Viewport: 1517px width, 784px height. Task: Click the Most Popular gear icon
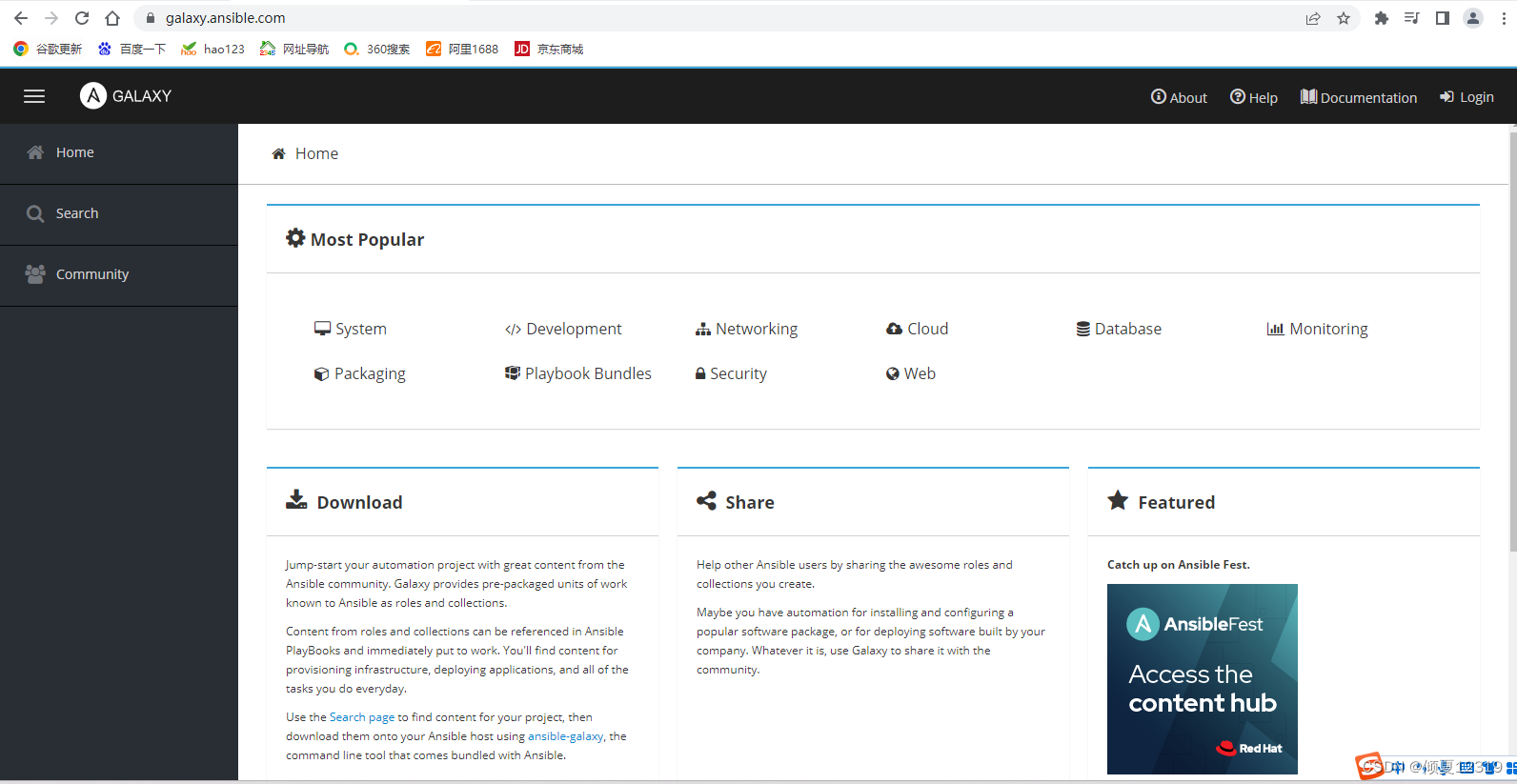pos(295,238)
